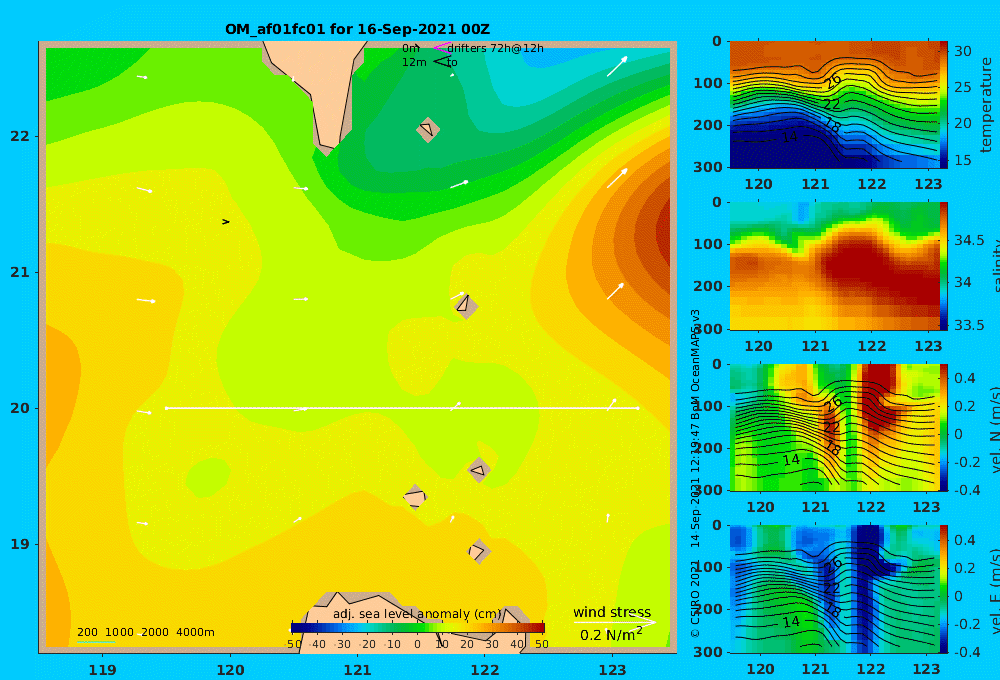Click latitude tick label 22 on main map
1000x680 pixels.
[20, 136]
